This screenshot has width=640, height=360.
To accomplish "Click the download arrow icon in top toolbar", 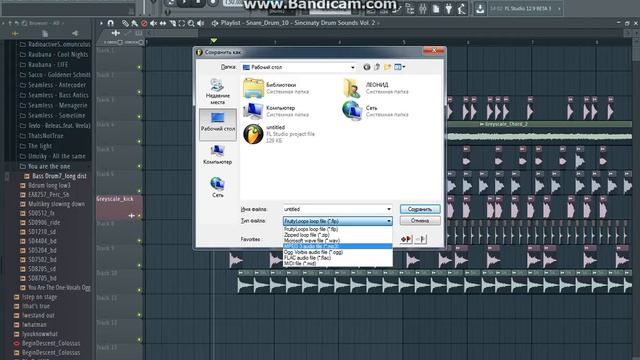I will tap(480, 8).
